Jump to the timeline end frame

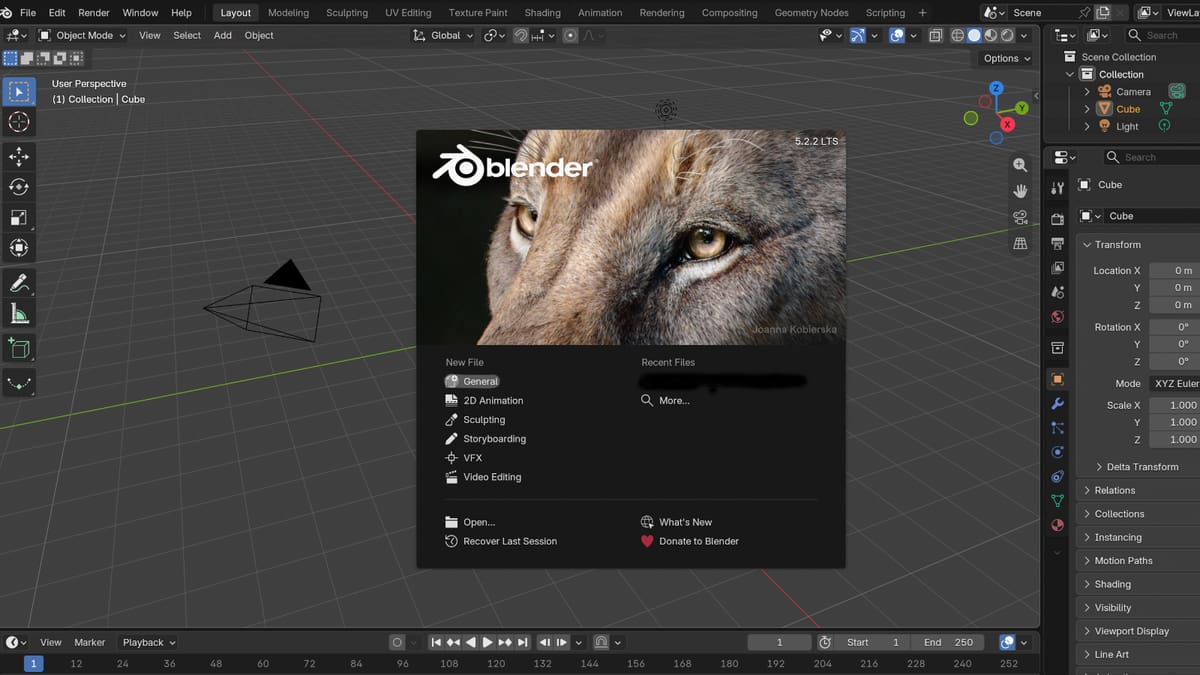click(522, 642)
